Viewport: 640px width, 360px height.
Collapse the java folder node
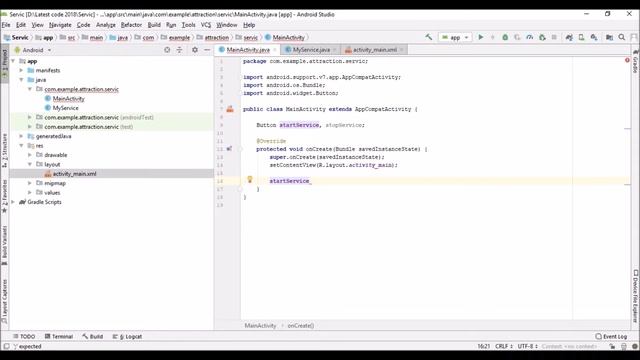point(21,80)
